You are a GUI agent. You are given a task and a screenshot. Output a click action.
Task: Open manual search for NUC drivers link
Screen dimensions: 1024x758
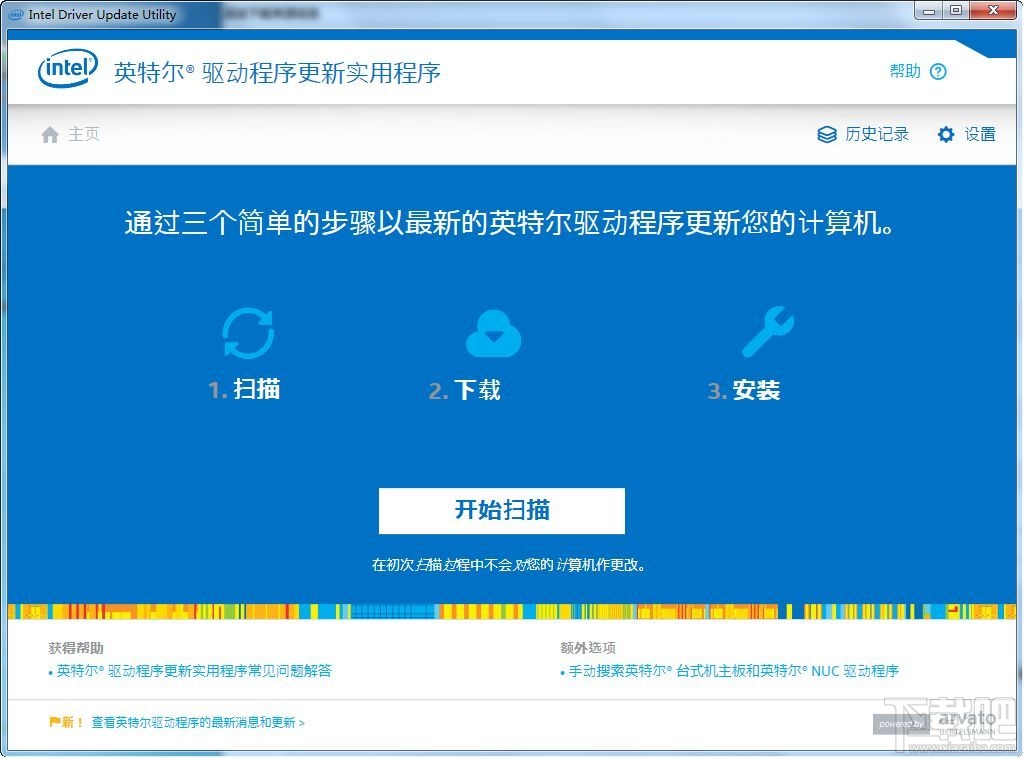pyautogui.click(x=733, y=671)
